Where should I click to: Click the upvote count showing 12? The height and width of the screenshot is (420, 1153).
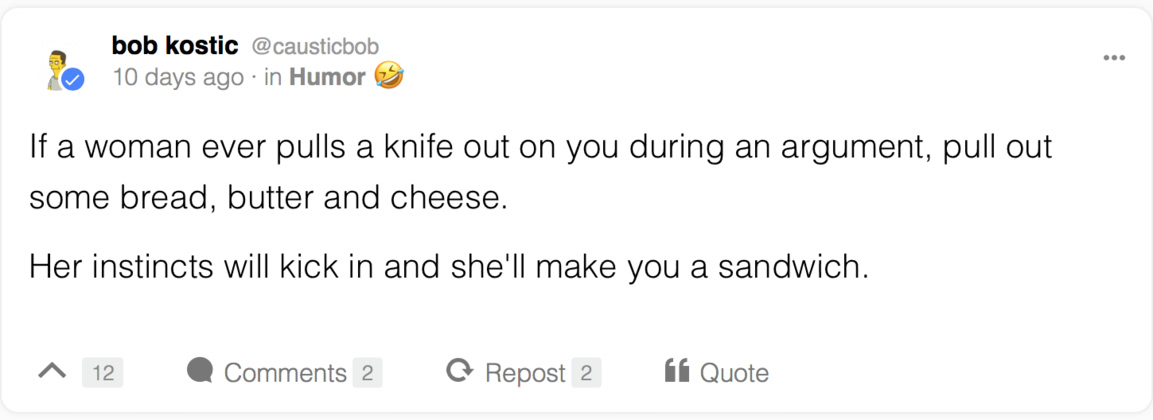[x=103, y=373]
